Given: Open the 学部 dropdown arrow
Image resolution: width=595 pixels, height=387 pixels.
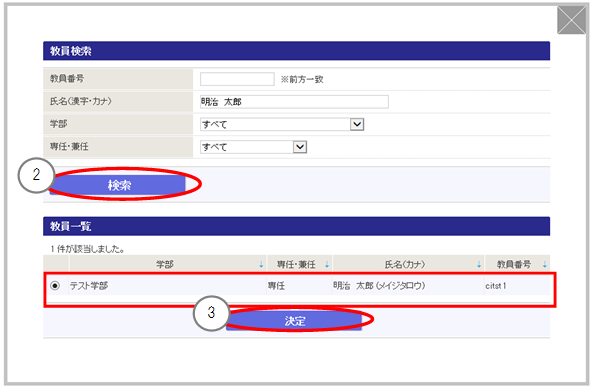Looking at the screenshot, I should (x=357, y=124).
